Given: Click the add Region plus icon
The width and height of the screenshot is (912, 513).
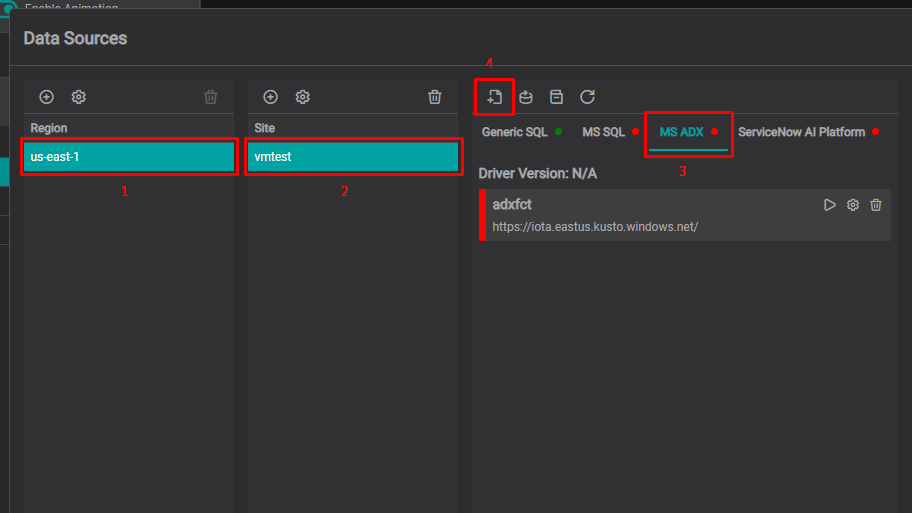Looking at the screenshot, I should 46,97.
